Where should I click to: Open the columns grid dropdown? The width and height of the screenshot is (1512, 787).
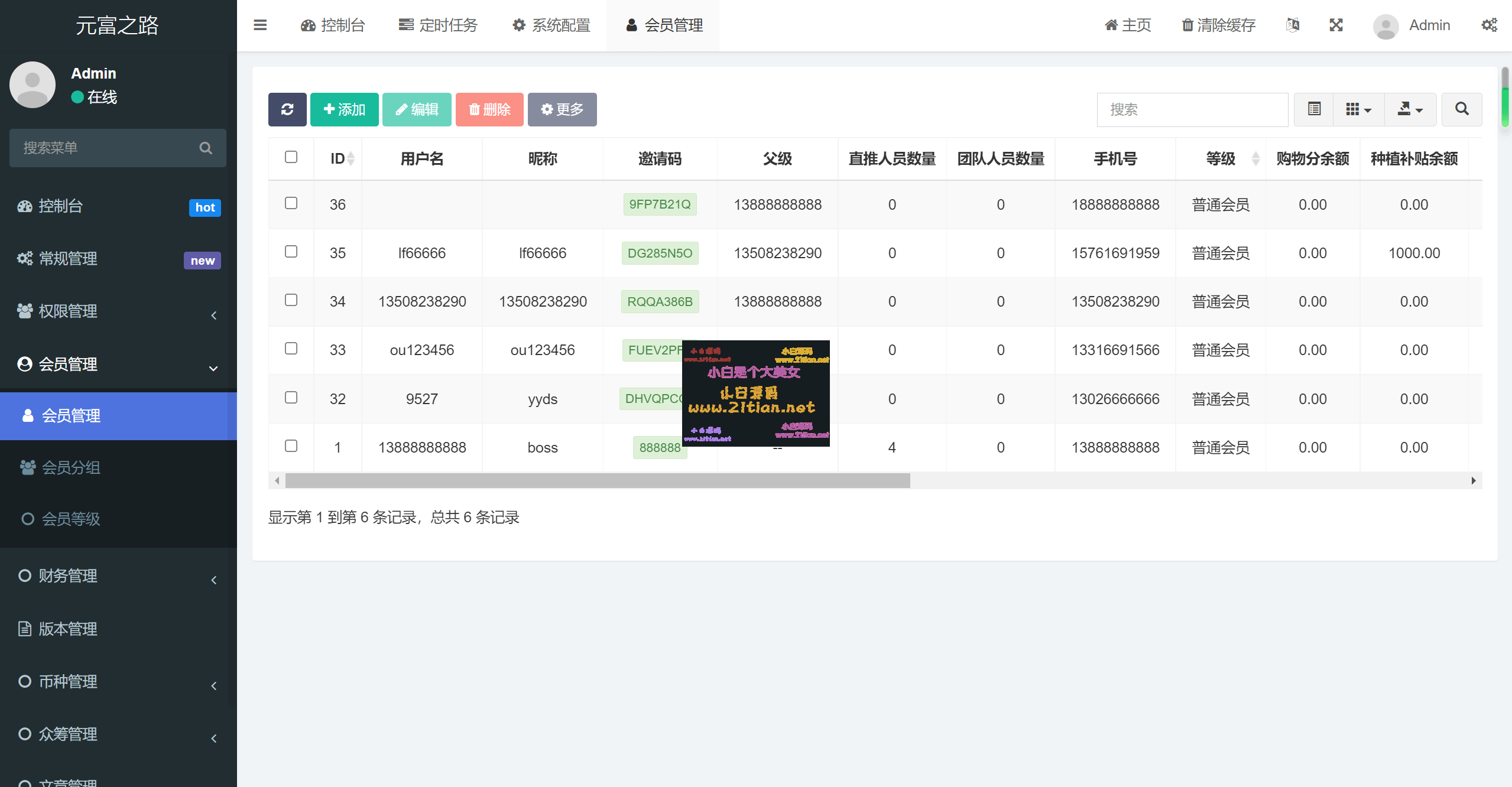click(1358, 109)
